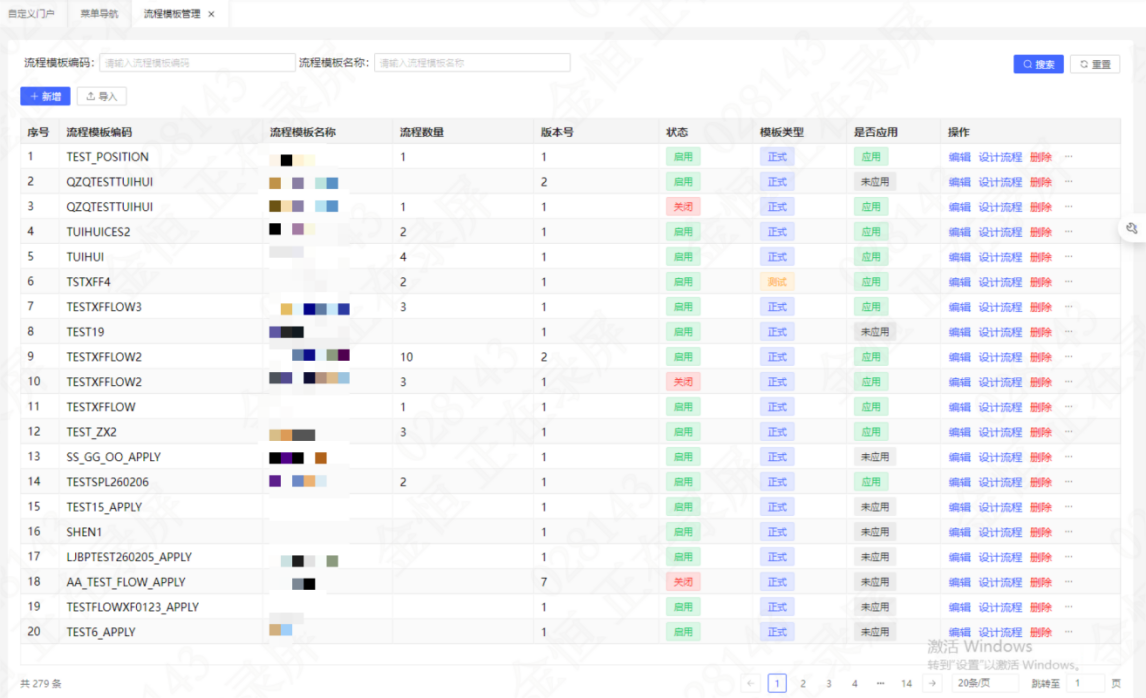Open more actions for TESTFLOWXF0123_APPLY row

[x=1069, y=607]
